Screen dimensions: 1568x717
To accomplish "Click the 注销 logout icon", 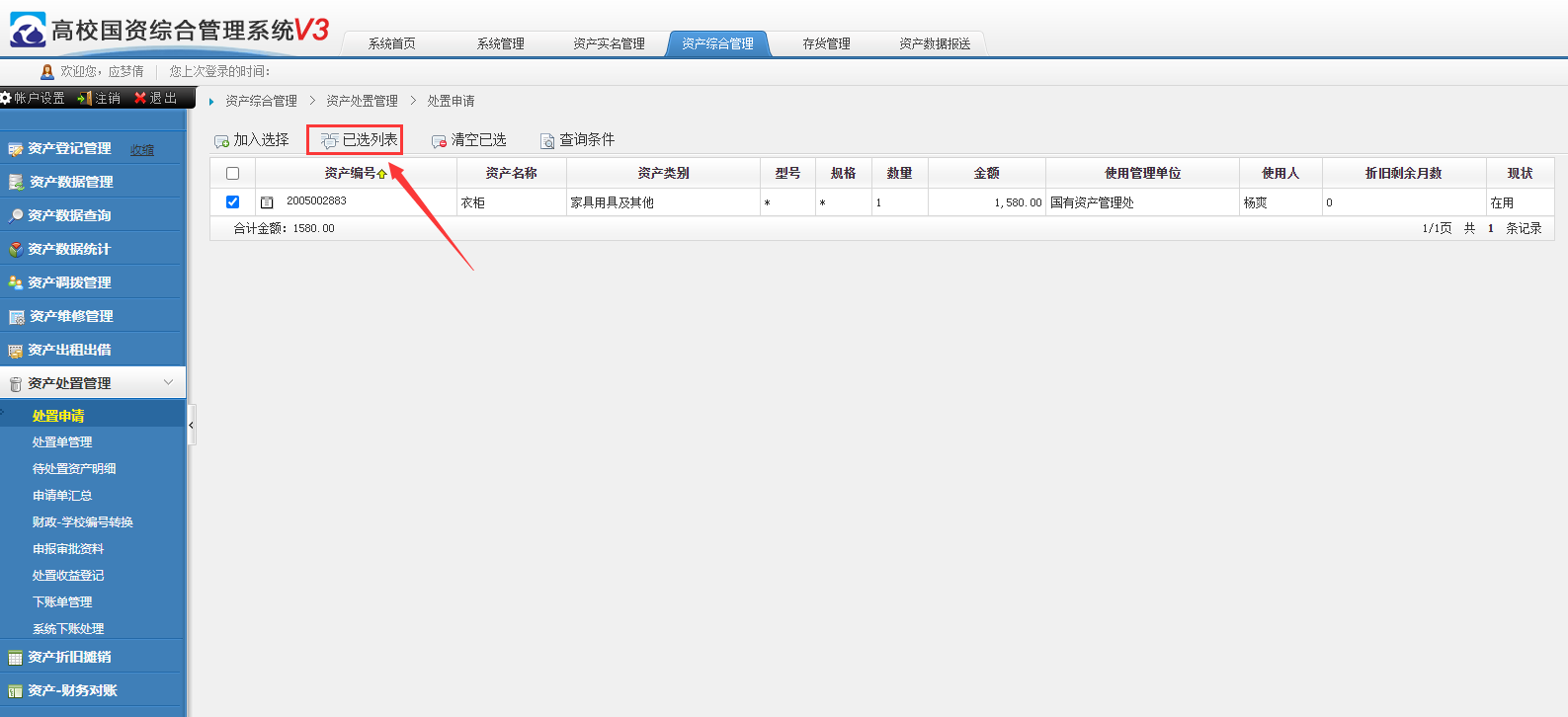I will 85,98.
